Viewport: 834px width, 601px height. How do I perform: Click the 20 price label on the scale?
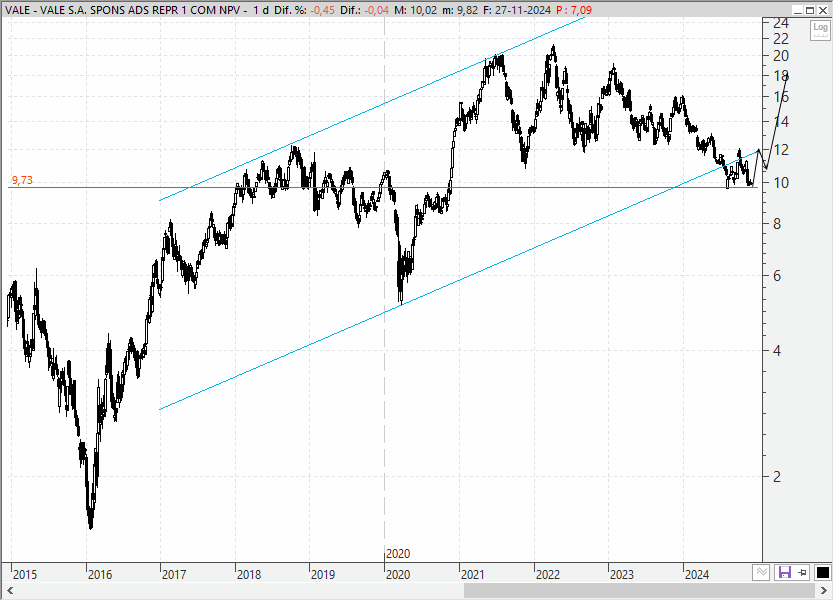pyautogui.click(x=781, y=56)
